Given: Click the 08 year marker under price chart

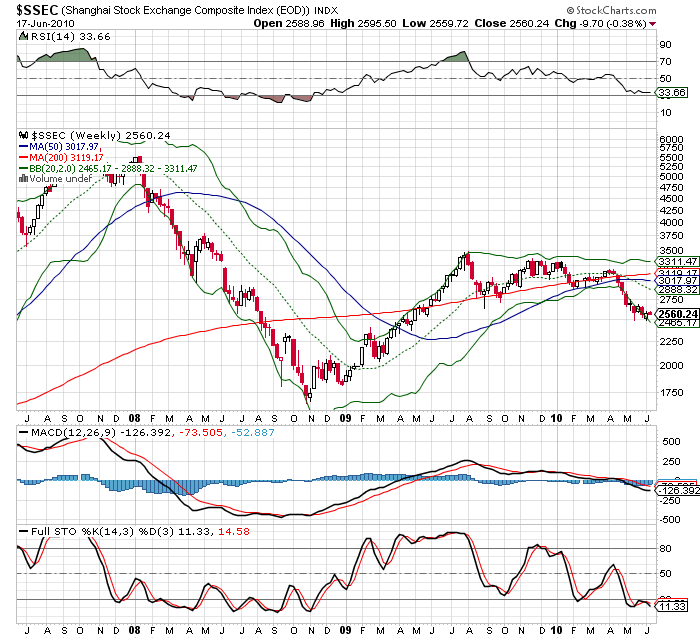Looking at the screenshot, I should (x=134, y=418).
